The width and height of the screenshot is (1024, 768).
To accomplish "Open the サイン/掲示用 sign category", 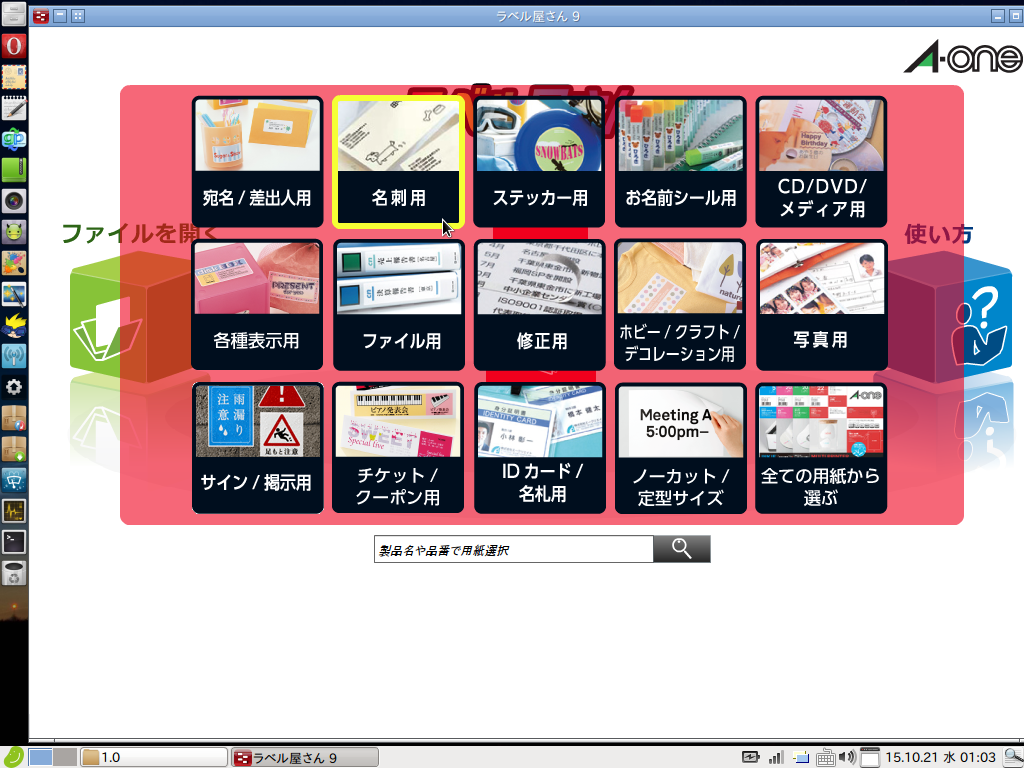I will click(x=257, y=448).
